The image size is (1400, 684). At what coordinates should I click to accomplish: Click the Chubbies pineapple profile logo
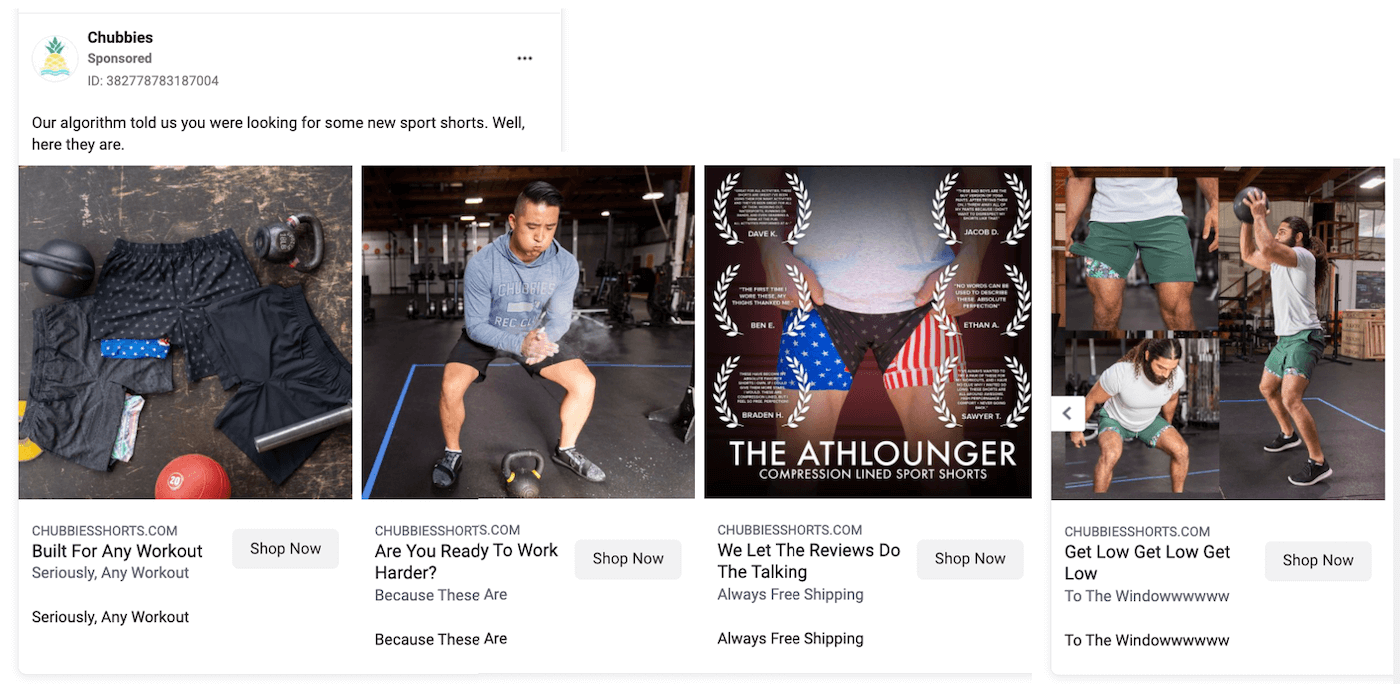pos(55,58)
